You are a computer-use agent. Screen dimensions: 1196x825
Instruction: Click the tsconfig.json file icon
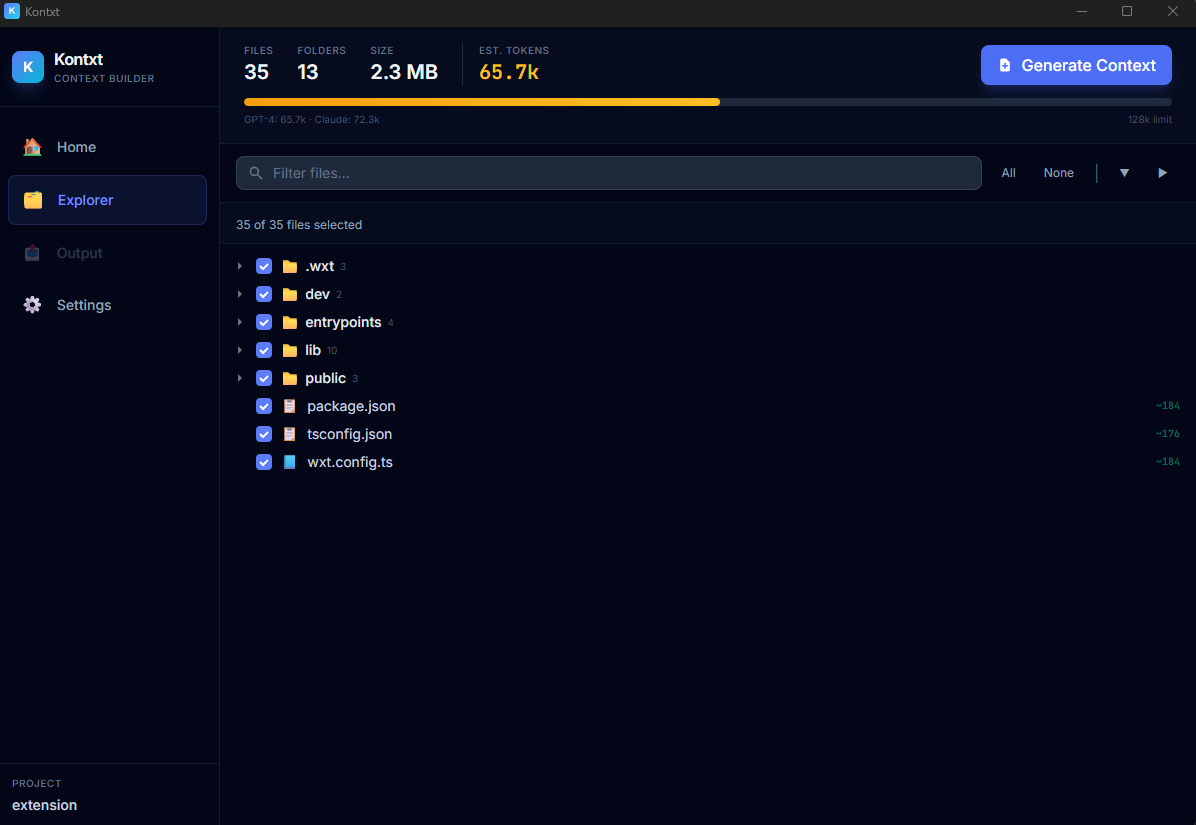pyautogui.click(x=290, y=434)
